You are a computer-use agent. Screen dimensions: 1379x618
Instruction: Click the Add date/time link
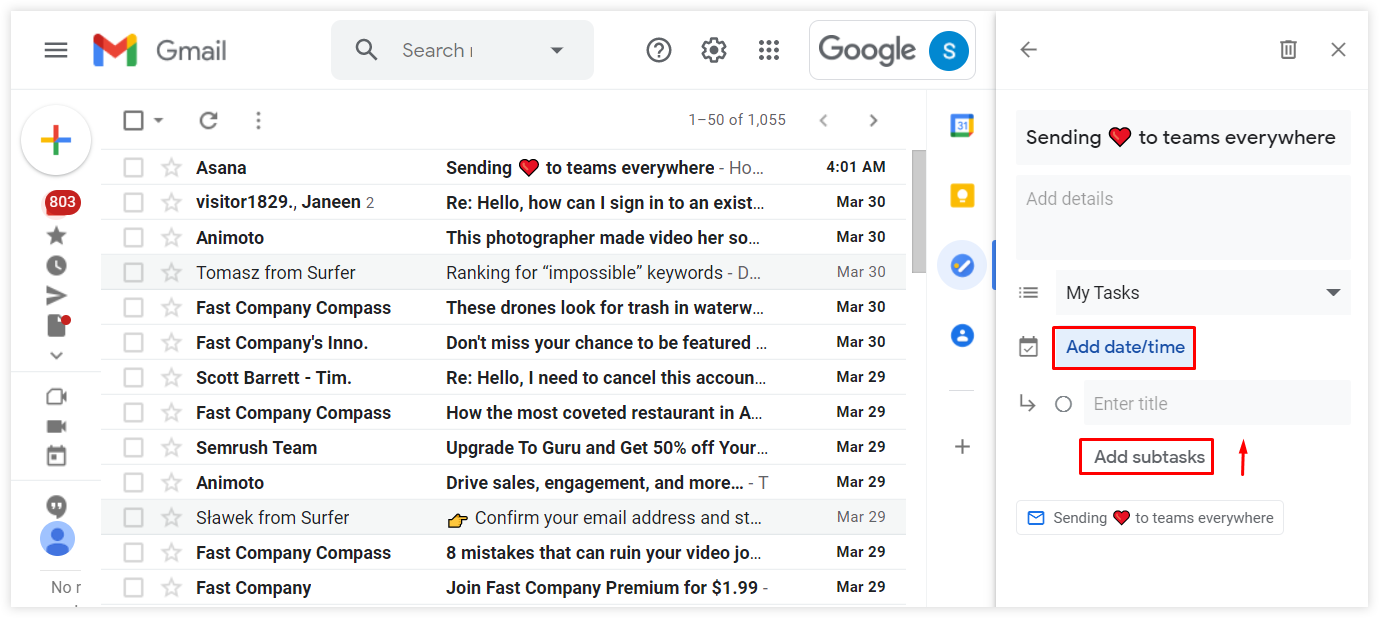pyautogui.click(x=1123, y=348)
